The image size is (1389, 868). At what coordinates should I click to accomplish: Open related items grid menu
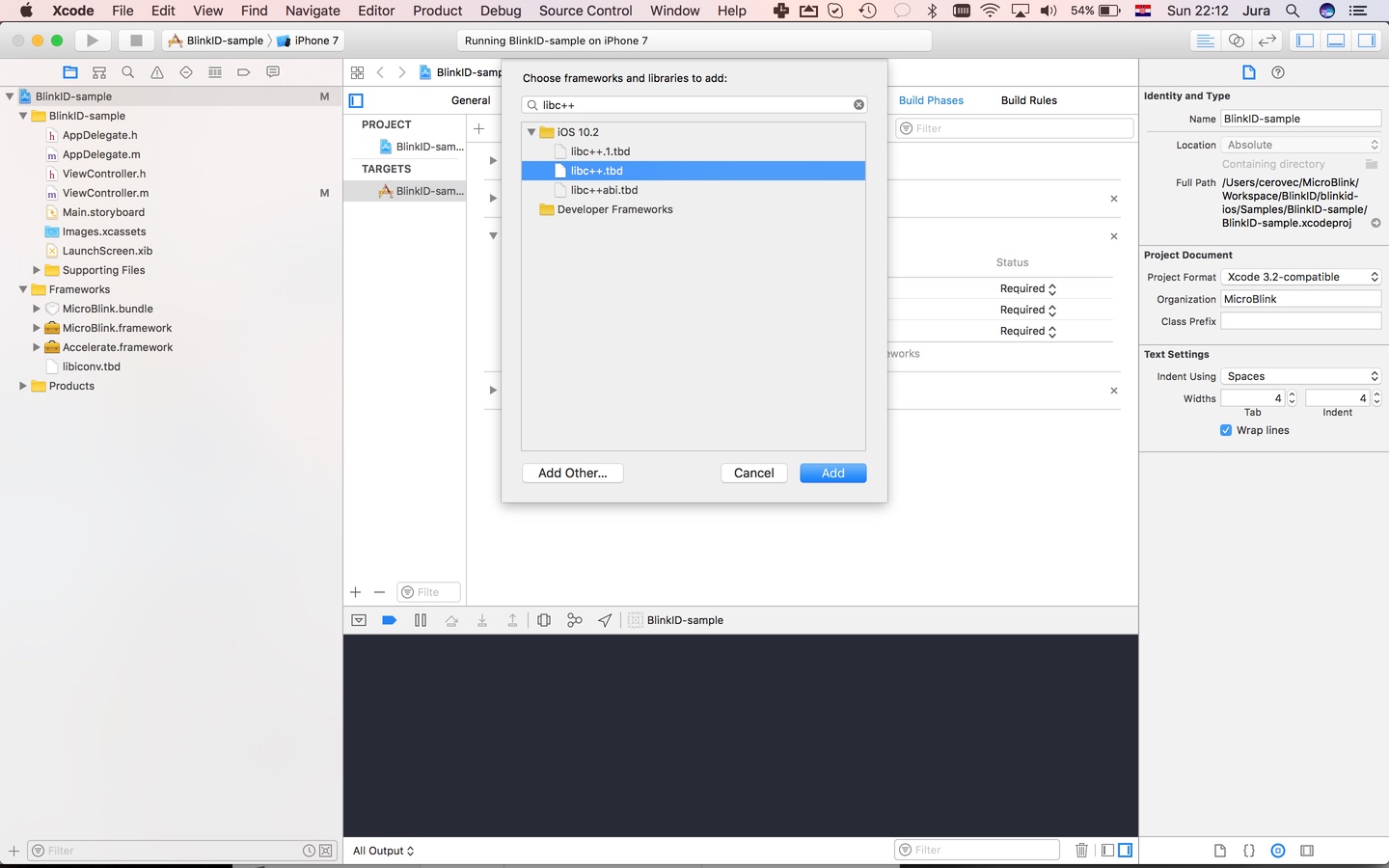[x=357, y=72]
